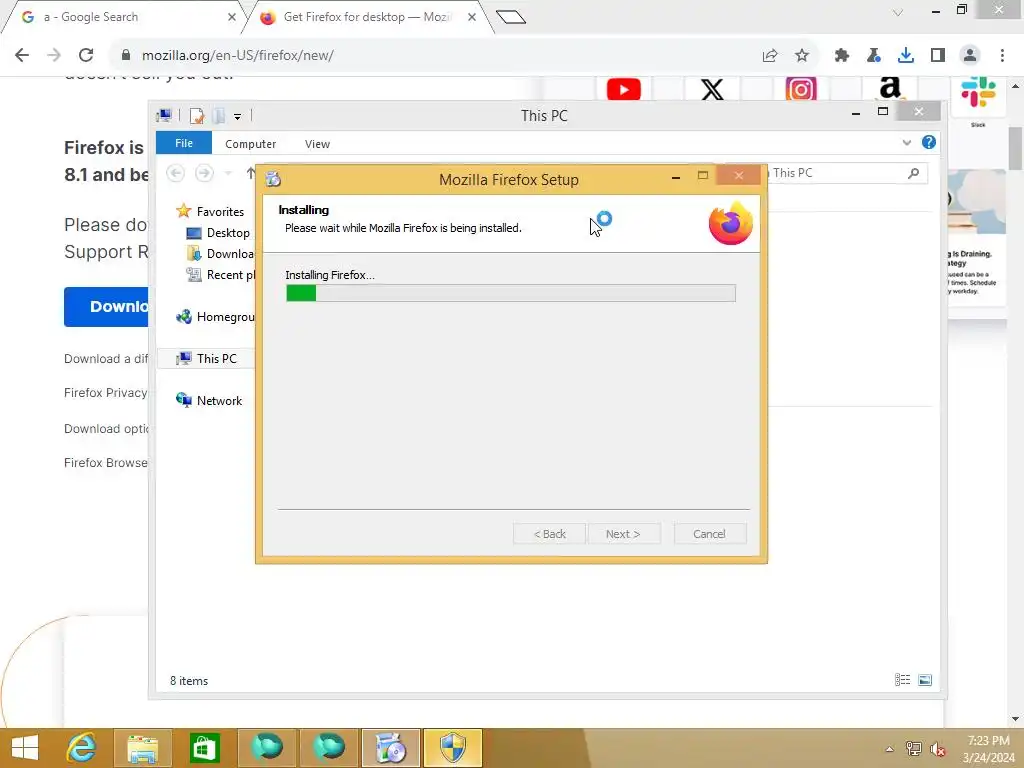Open the 'Download options' link

[106, 428]
